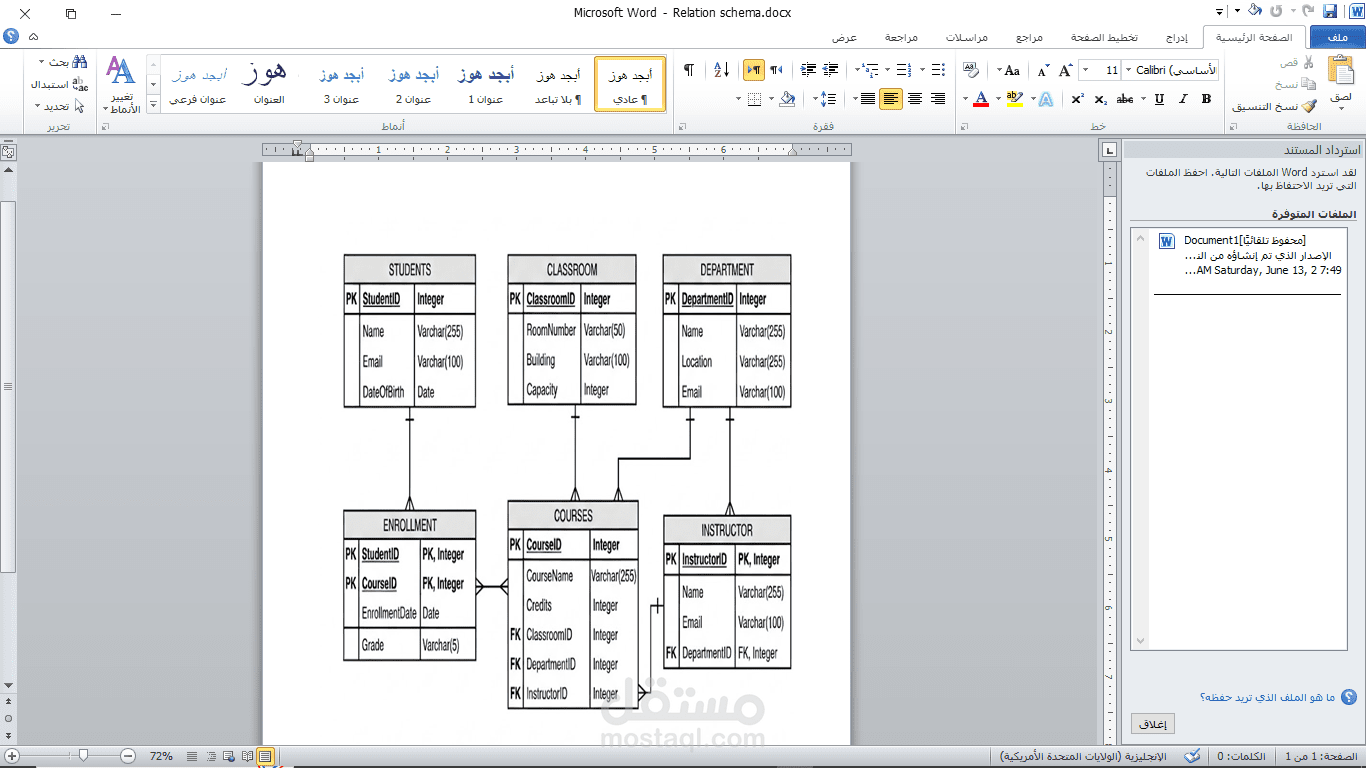Toggle center alignment

(914, 99)
